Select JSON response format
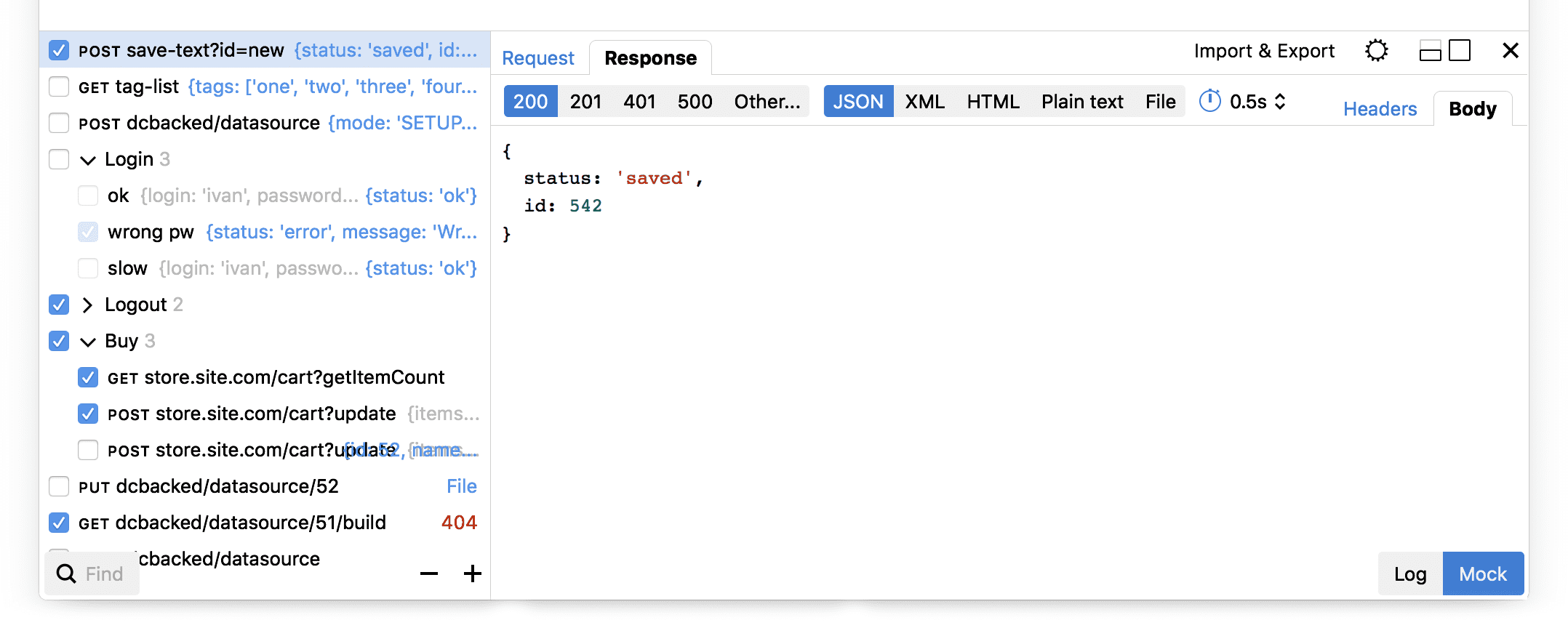 (x=858, y=101)
